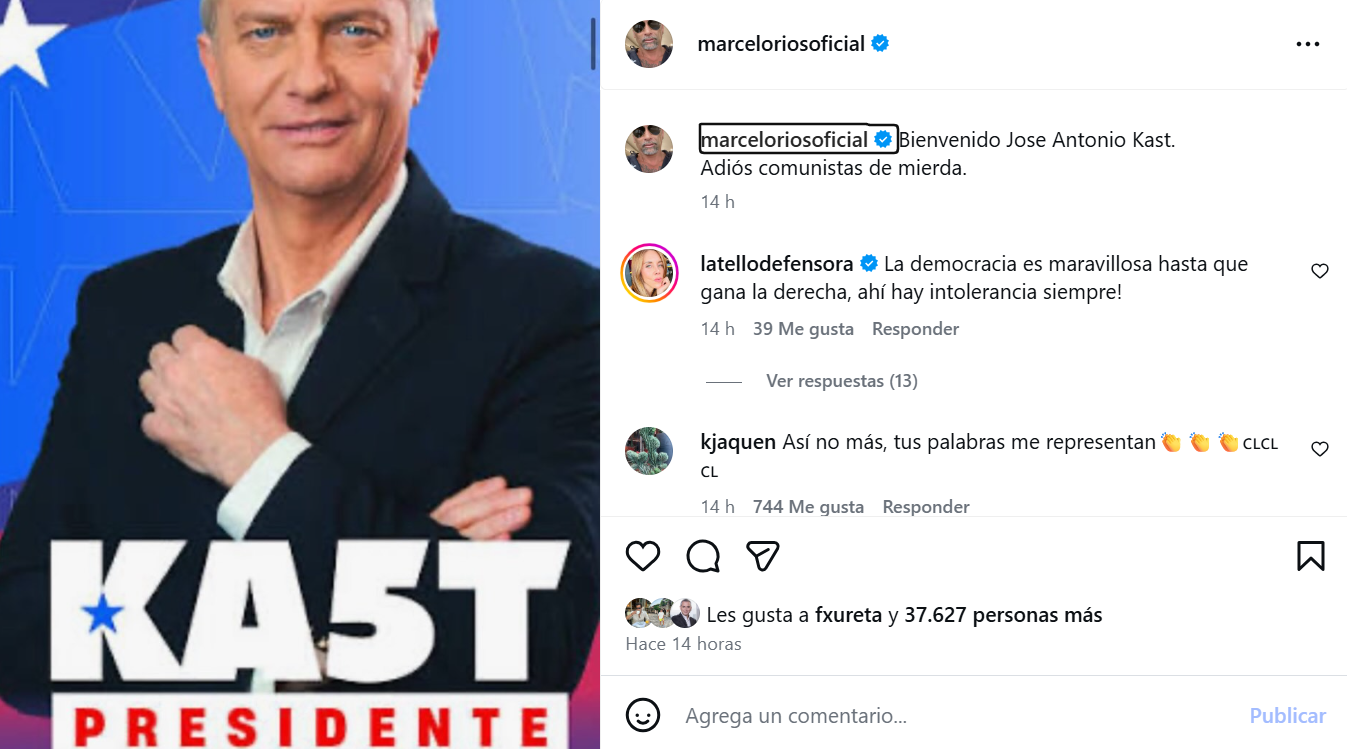Open the 37.627 personas más likes list

(1003, 615)
